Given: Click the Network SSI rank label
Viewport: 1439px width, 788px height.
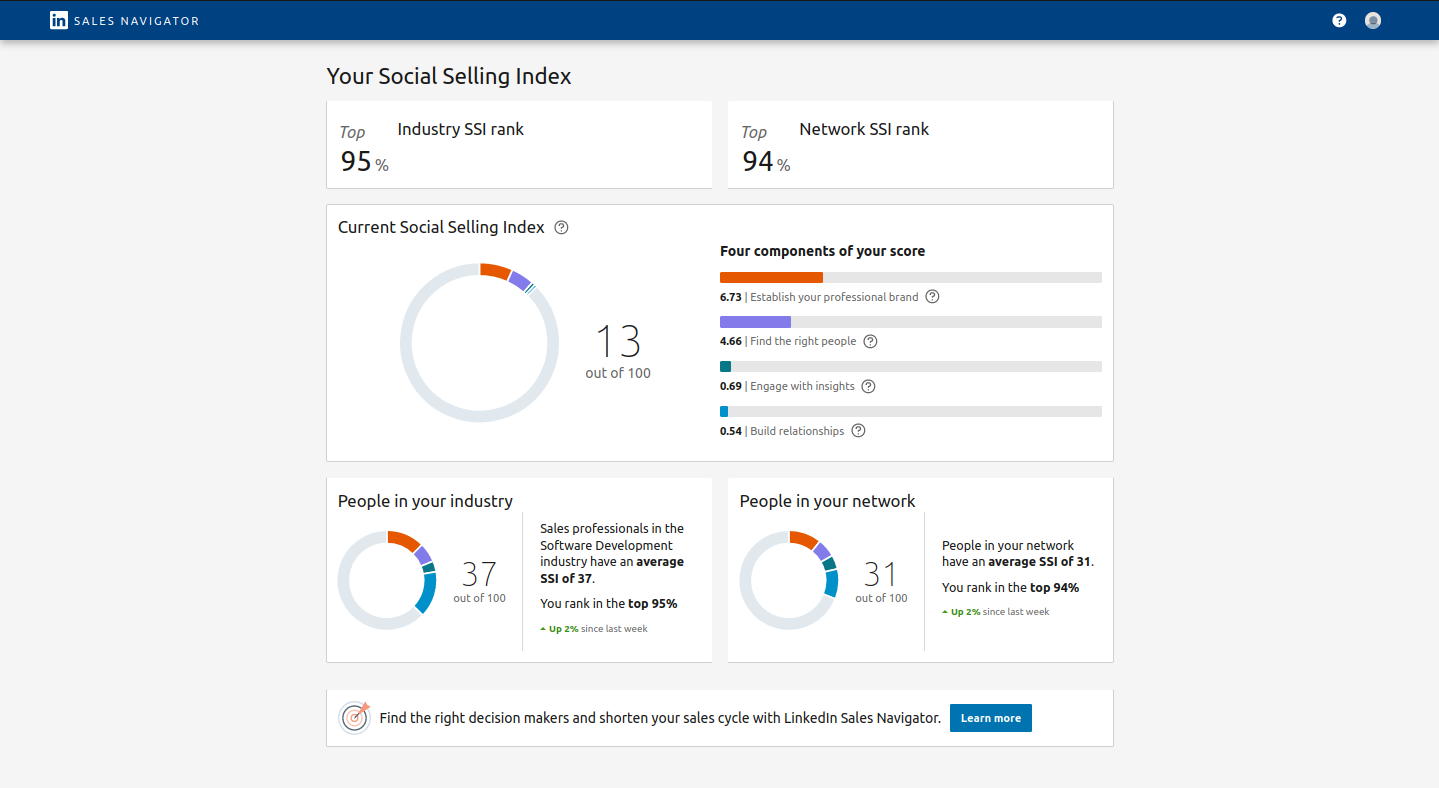Looking at the screenshot, I should click(x=864, y=129).
